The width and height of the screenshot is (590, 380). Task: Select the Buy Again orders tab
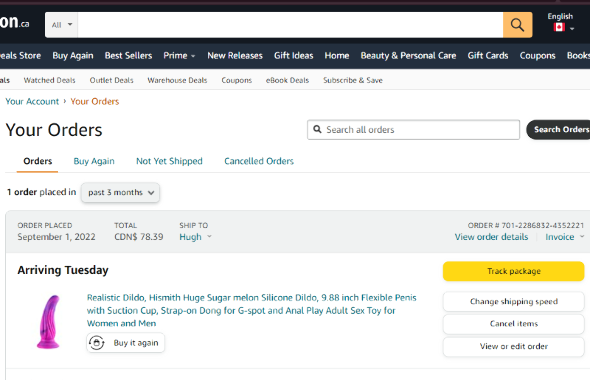point(94,161)
